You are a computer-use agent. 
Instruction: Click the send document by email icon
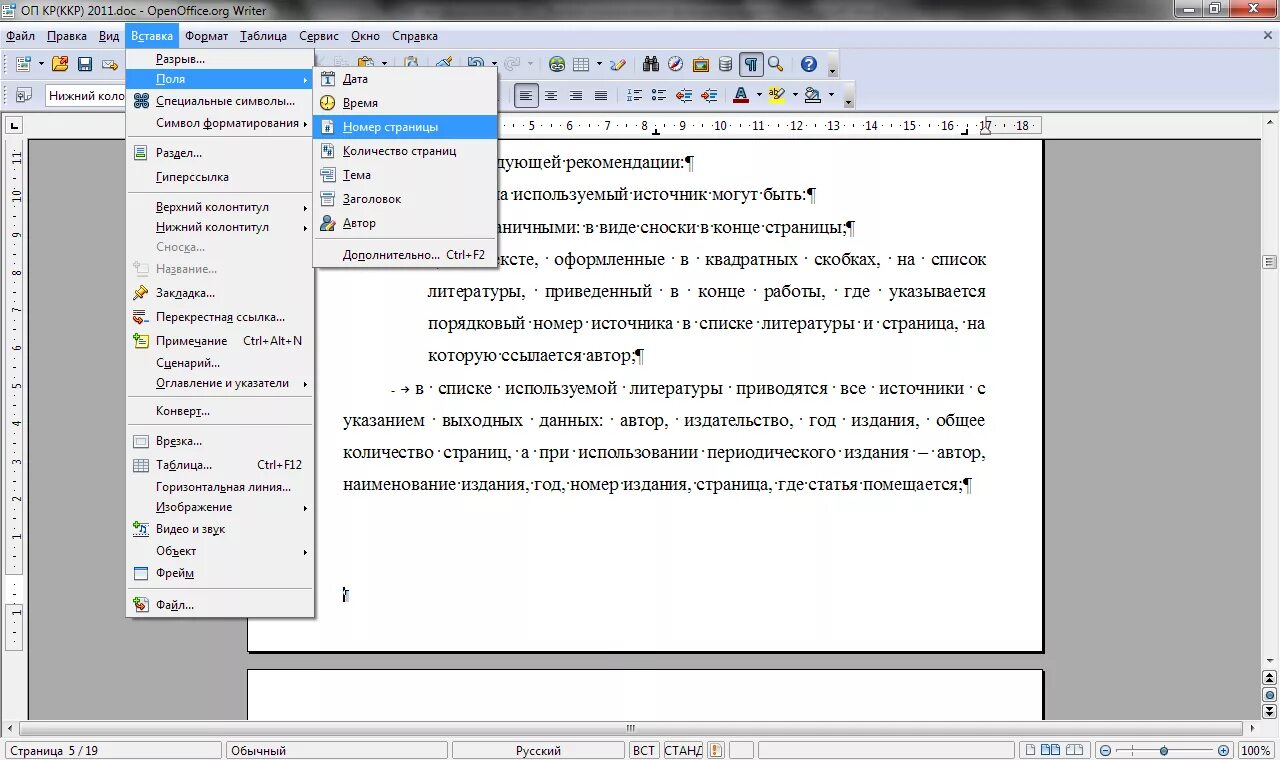point(109,64)
